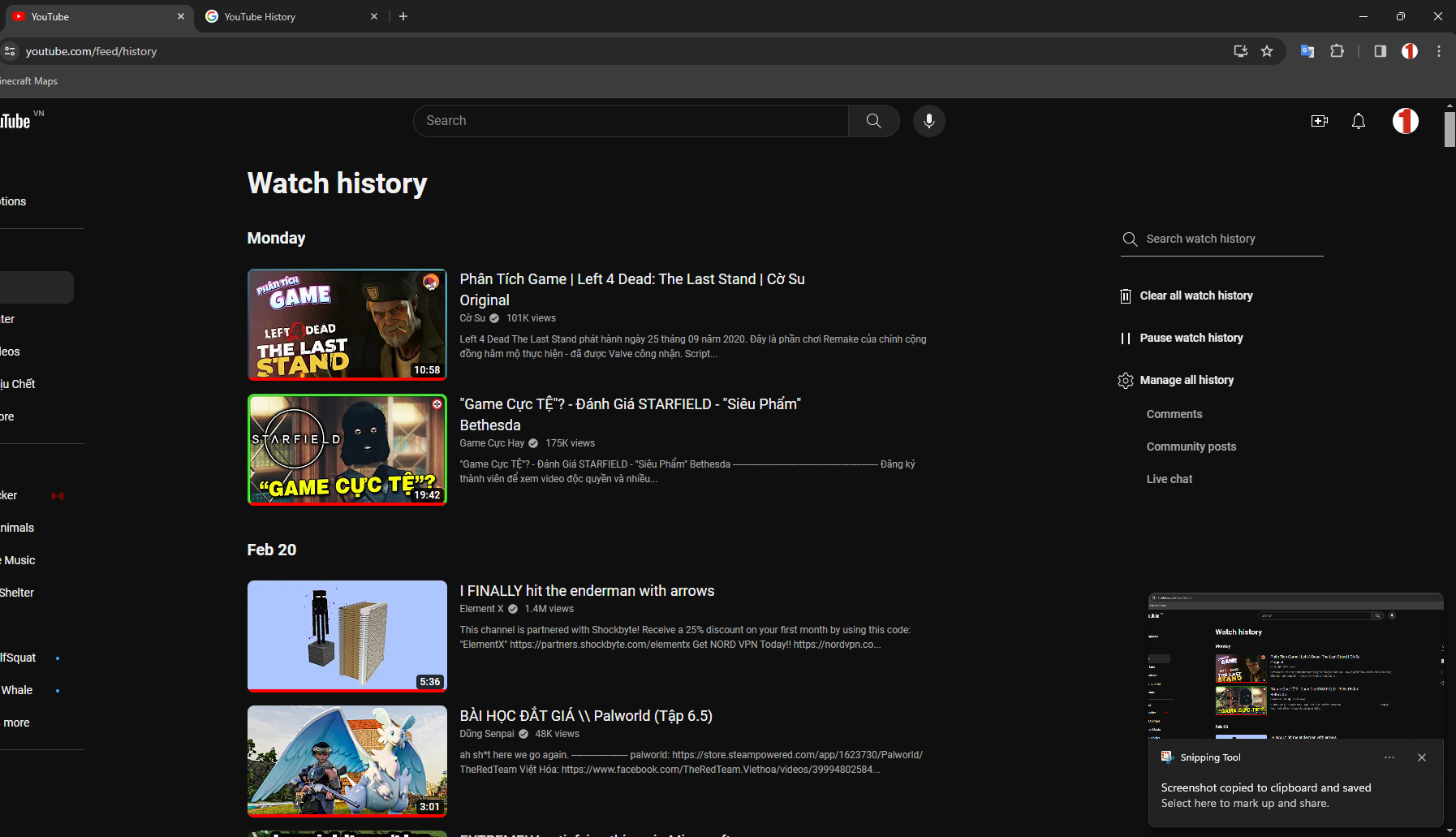Image resolution: width=1456 pixels, height=837 pixels.
Task: Click the "101K views" text
Action: click(531, 318)
